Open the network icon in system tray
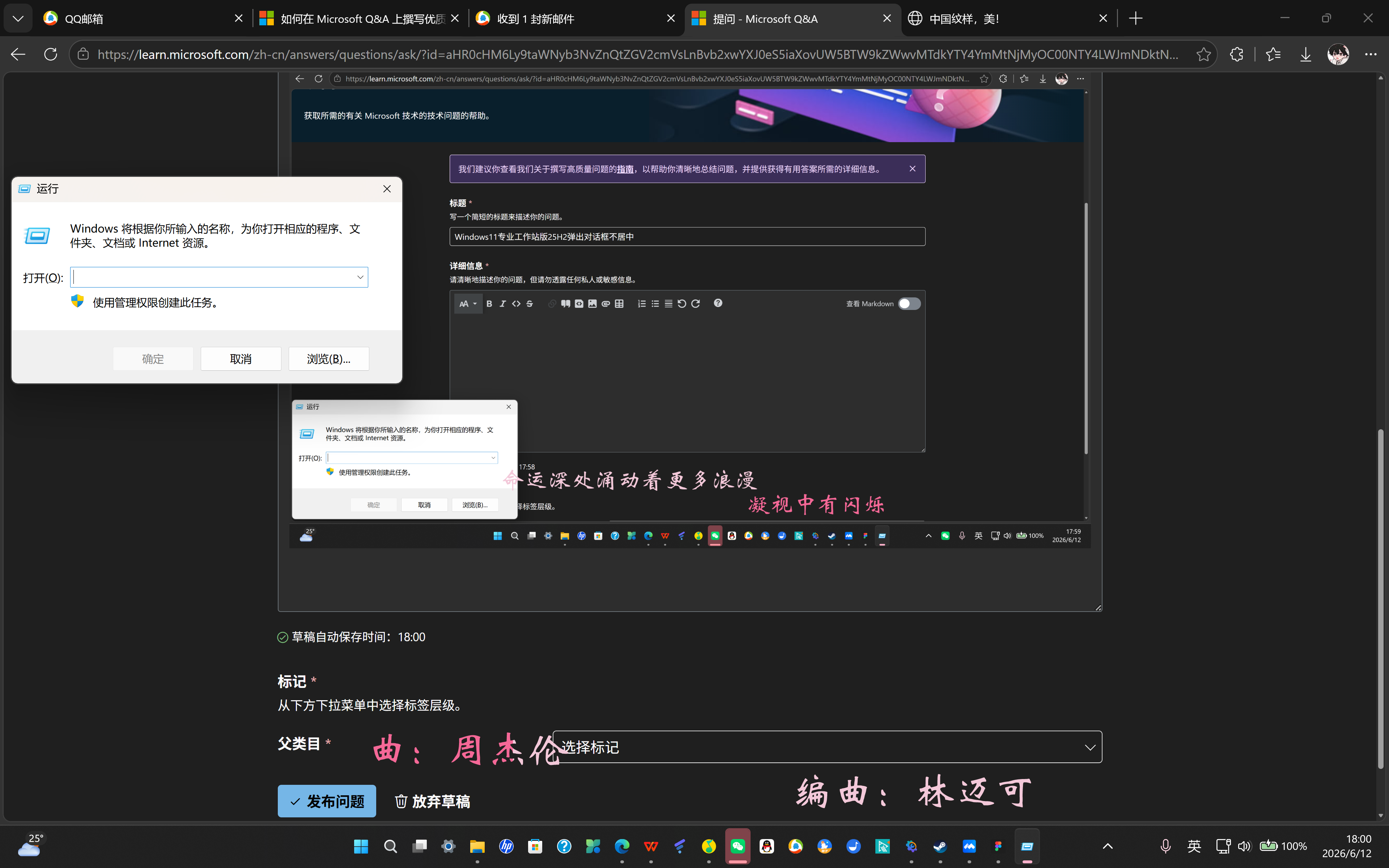The height and width of the screenshot is (868, 1389). (x=1223, y=846)
